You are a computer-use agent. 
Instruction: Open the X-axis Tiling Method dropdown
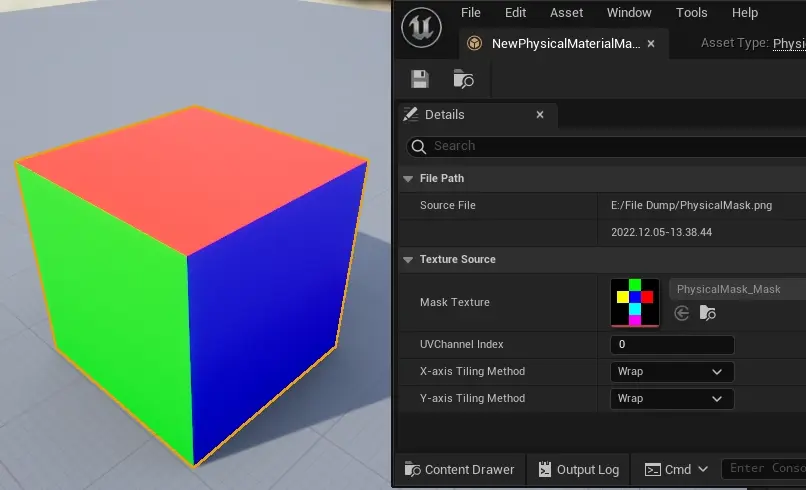tap(672, 372)
